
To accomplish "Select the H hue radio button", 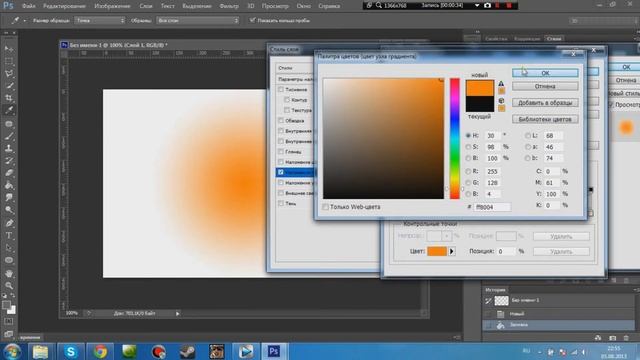I will (x=468, y=136).
